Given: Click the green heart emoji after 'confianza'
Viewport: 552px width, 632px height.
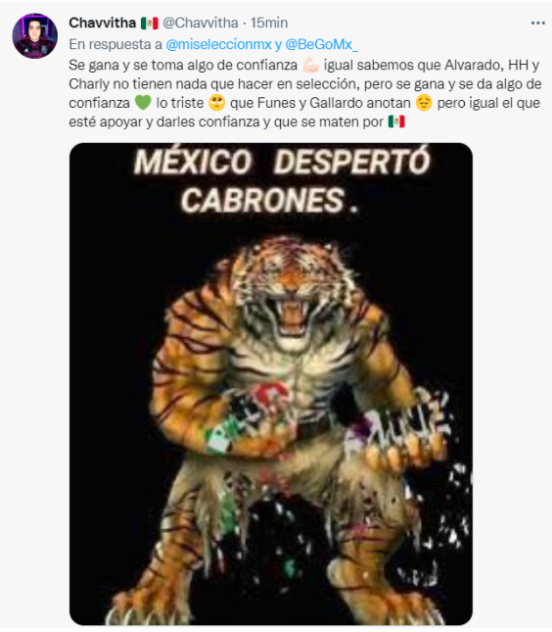Looking at the screenshot, I should (x=143, y=102).
